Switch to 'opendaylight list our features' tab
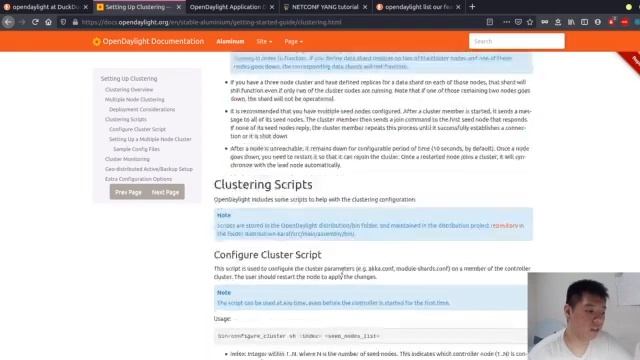 (x=418, y=7)
